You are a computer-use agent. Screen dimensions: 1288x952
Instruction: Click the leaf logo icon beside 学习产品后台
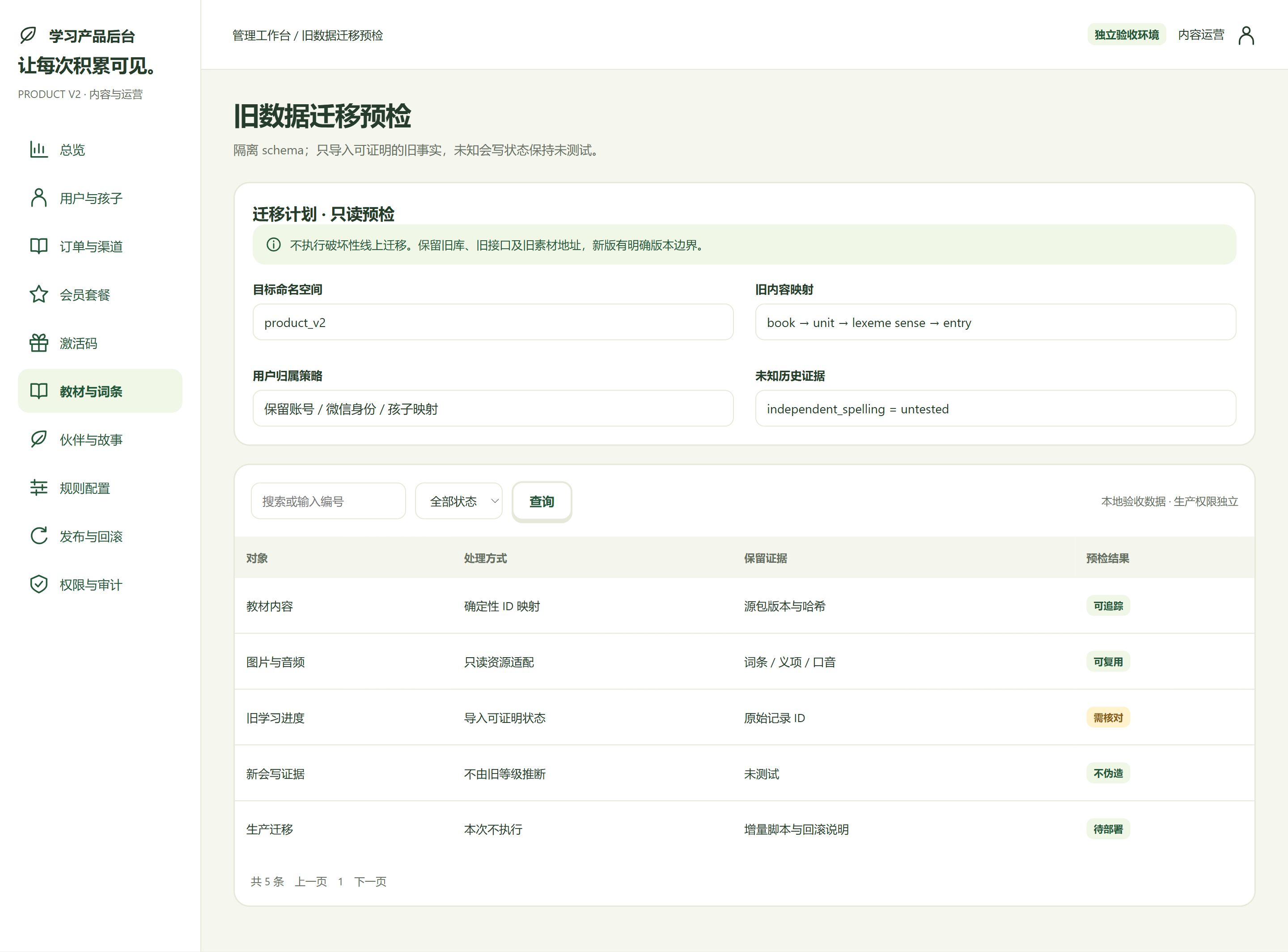pyautogui.click(x=28, y=35)
